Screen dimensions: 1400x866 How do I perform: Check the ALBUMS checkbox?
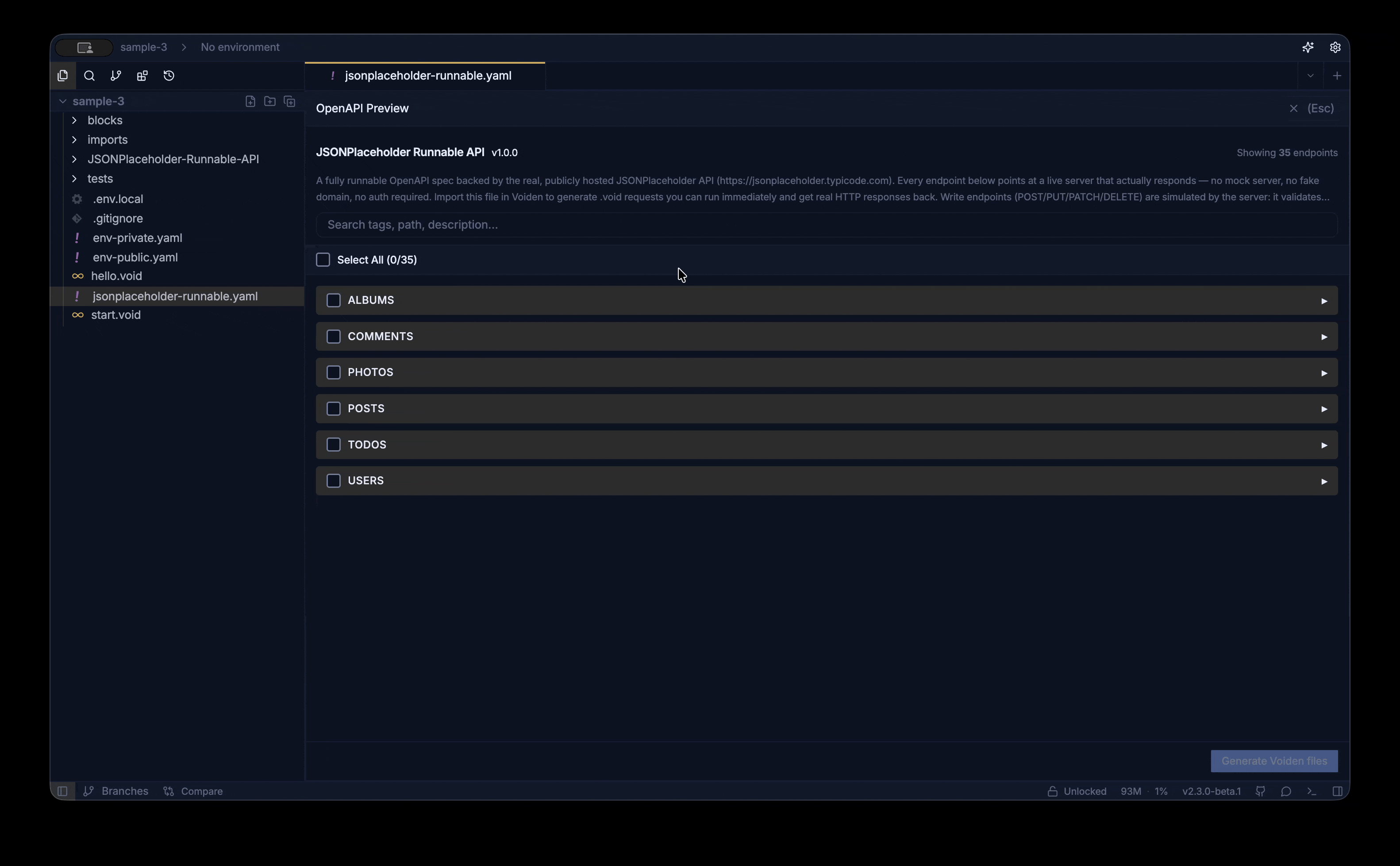pos(333,300)
